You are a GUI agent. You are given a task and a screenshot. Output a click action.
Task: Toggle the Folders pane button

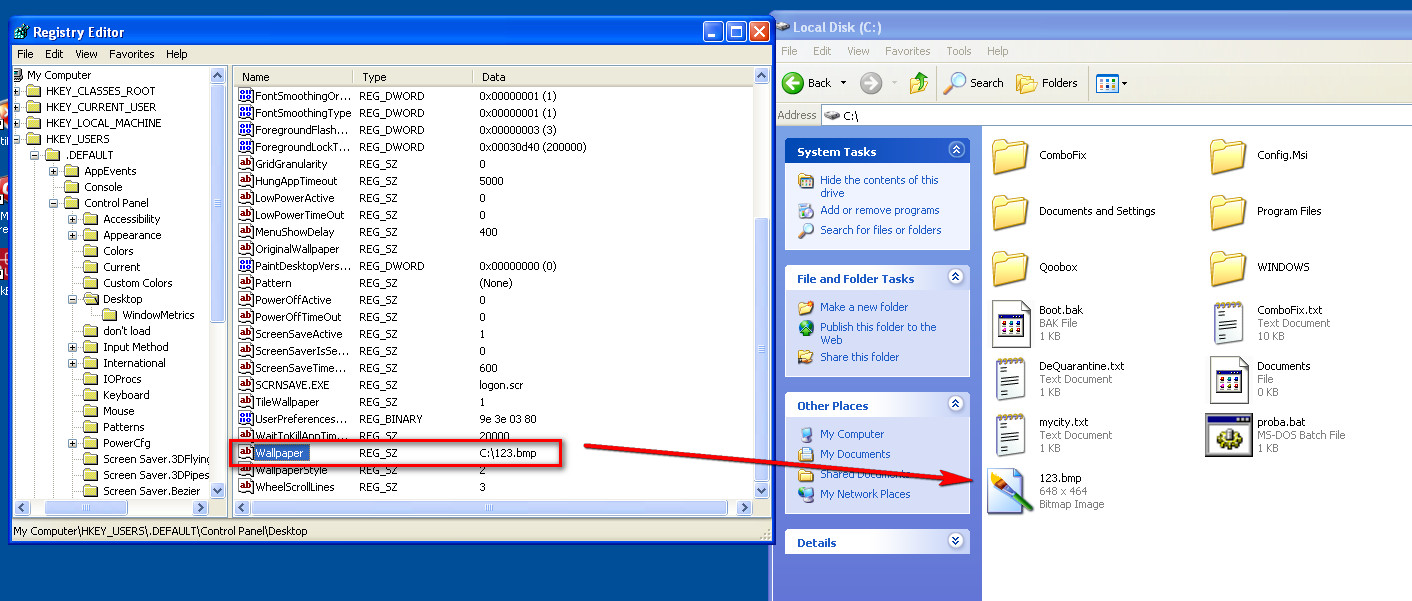(x=1047, y=83)
